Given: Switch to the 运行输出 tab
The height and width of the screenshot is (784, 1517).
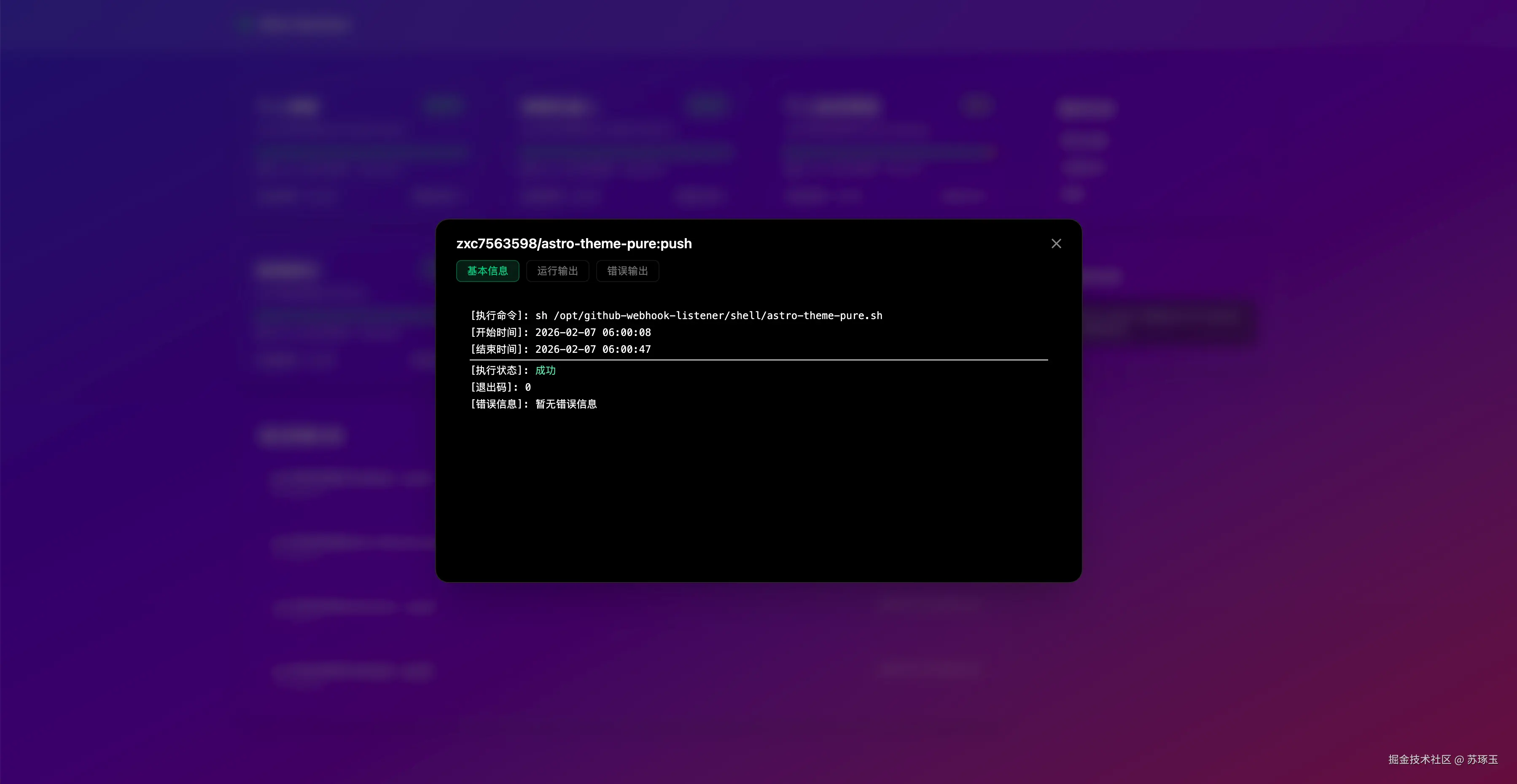Looking at the screenshot, I should [557, 271].
